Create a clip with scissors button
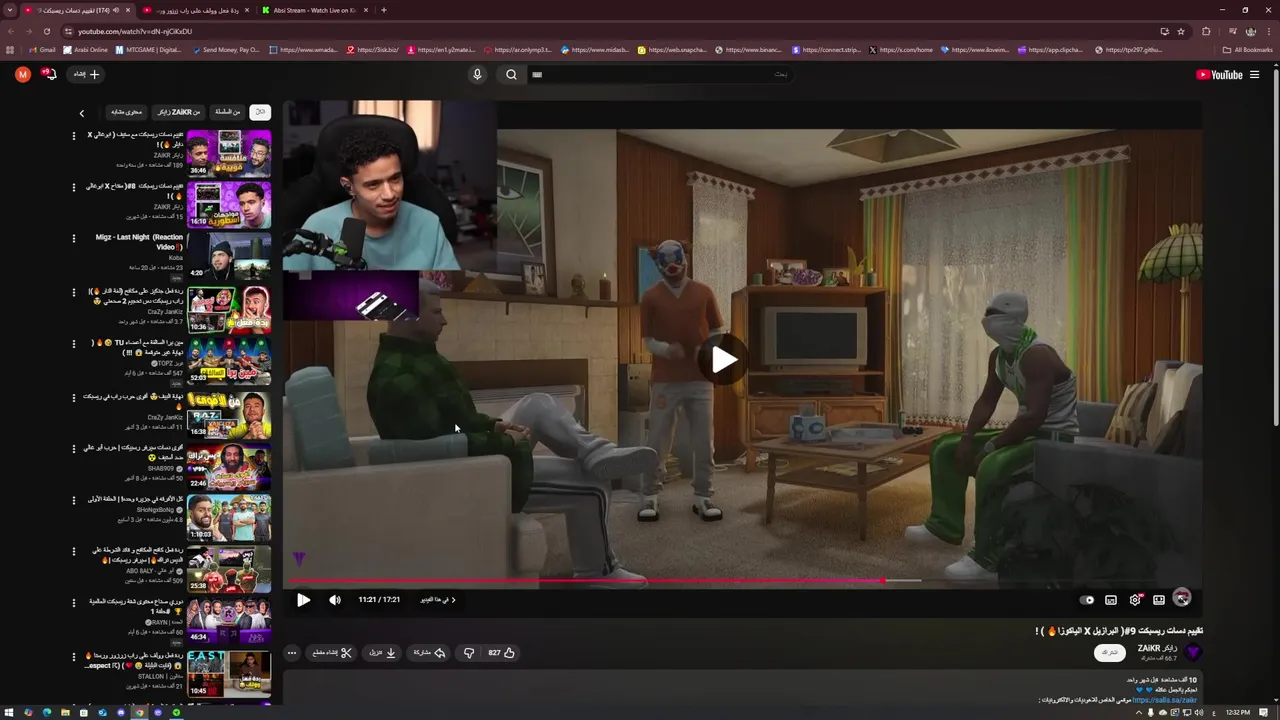The width and height of the screenshot is (1280, 720). point(333,653)
